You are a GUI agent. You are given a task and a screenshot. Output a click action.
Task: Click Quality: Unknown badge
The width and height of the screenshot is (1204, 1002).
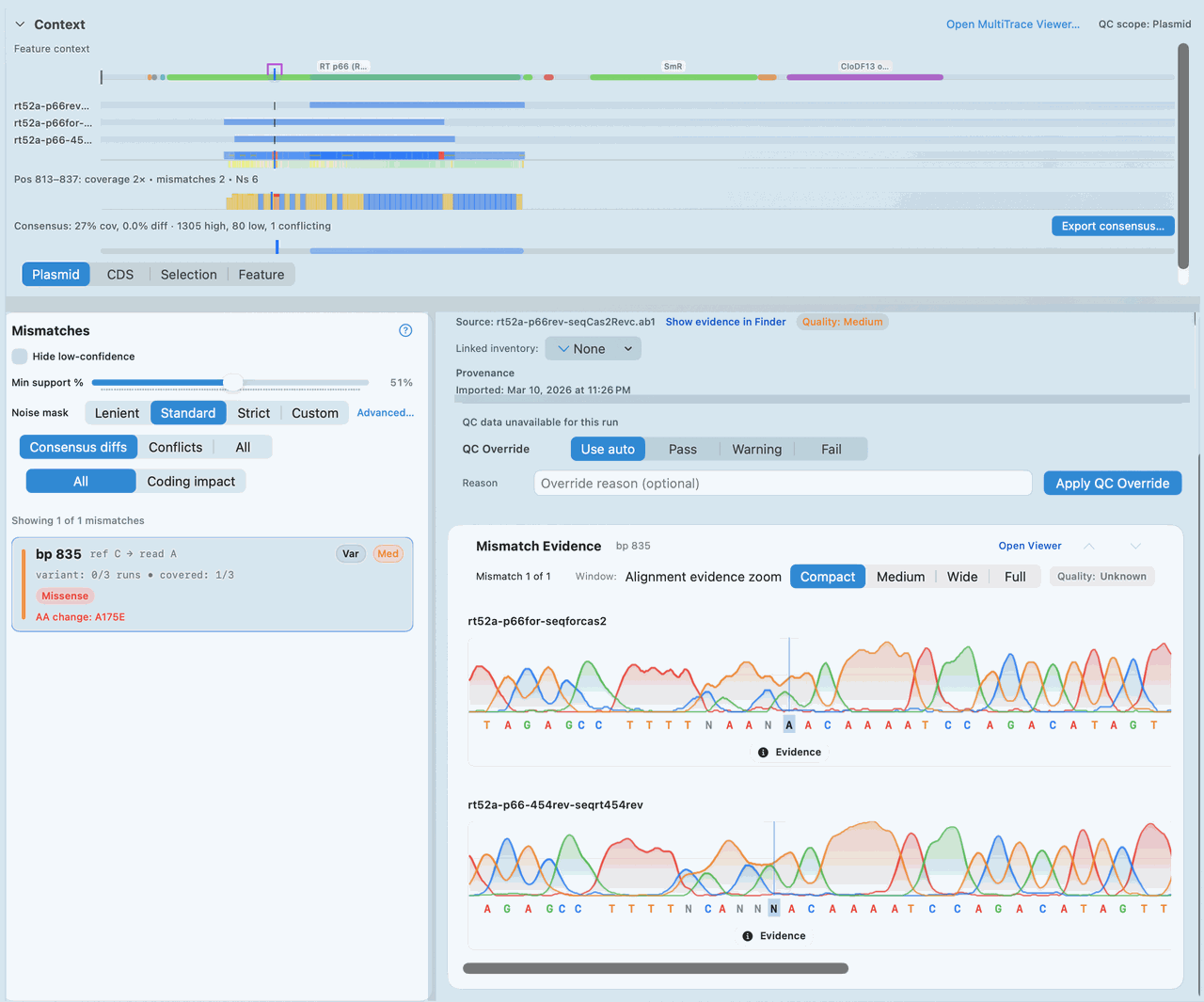tap(1101, 577)
